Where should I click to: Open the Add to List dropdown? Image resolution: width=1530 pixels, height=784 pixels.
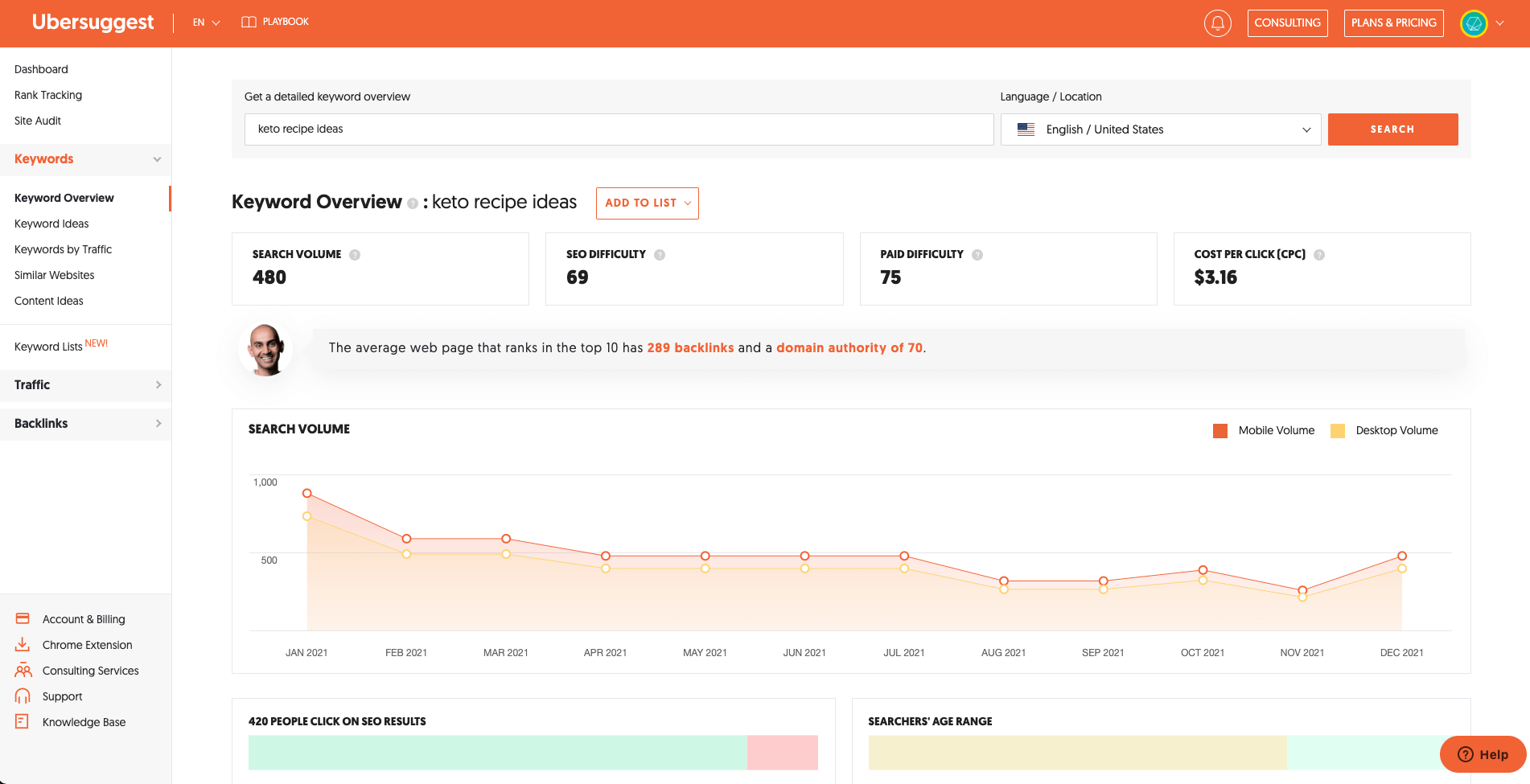click(x=647, y=203)
